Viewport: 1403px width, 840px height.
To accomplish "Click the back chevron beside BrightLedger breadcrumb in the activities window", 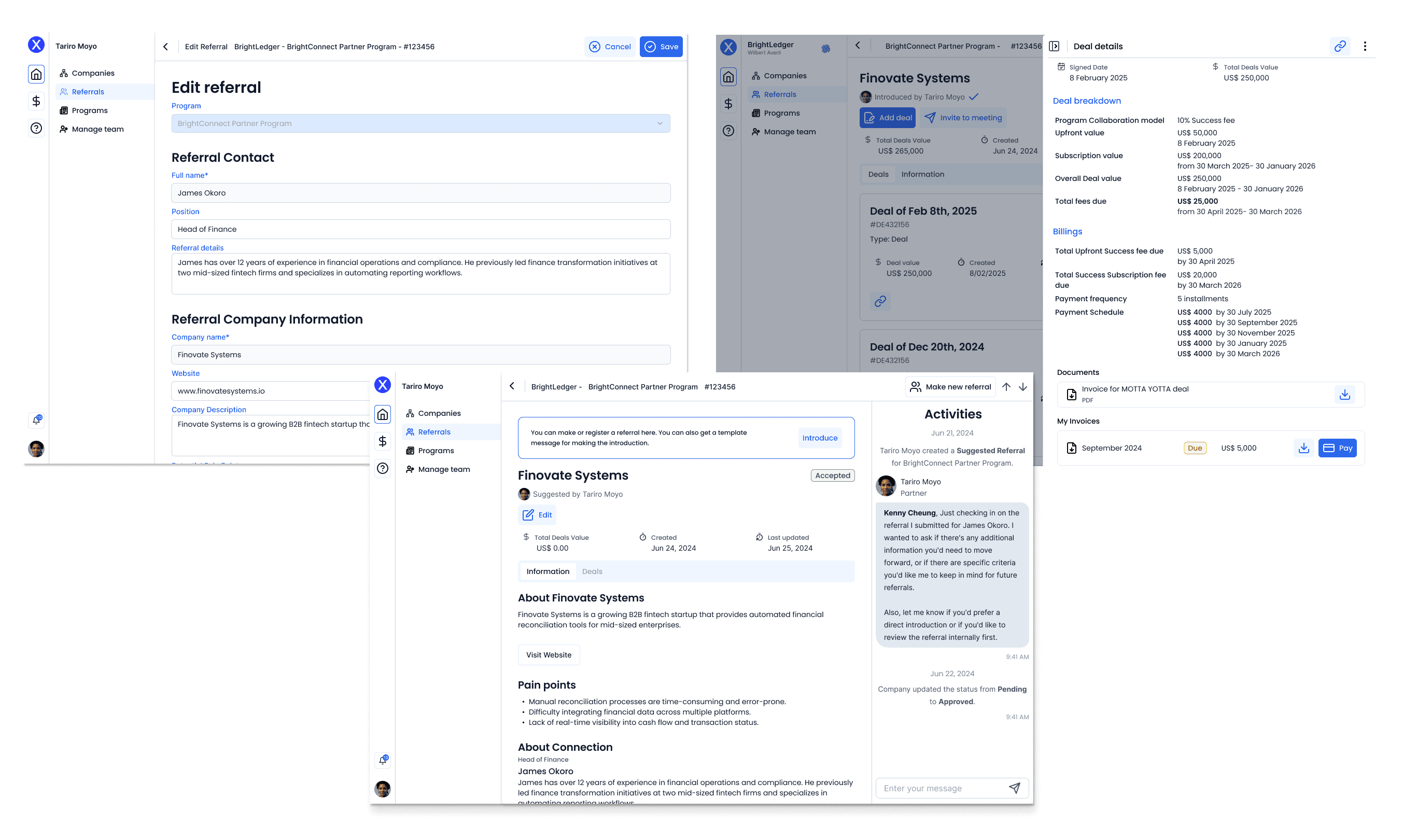I will coord(512,386).
